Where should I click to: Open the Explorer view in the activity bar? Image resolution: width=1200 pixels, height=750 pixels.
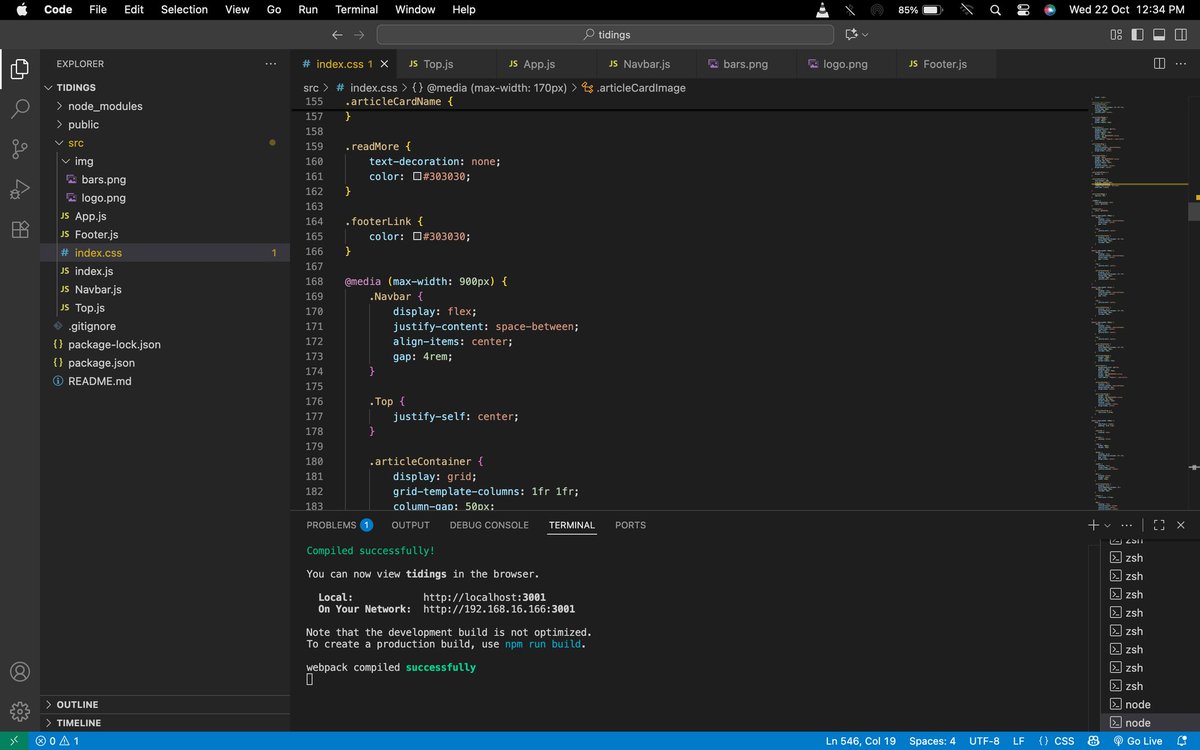coord(20,69)
